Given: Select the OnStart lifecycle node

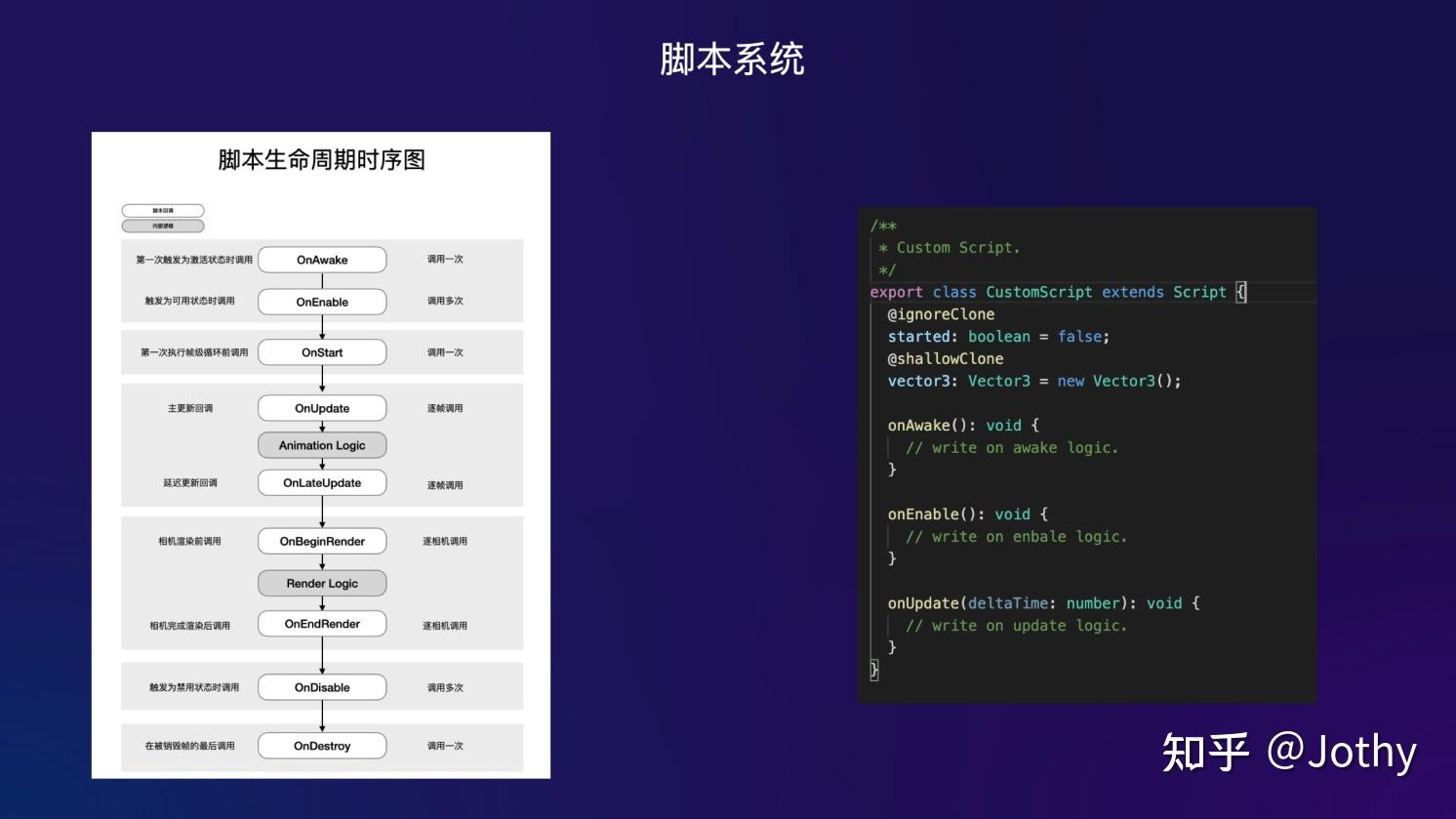Looking at the screenshot, I should [x=322, y=352].
